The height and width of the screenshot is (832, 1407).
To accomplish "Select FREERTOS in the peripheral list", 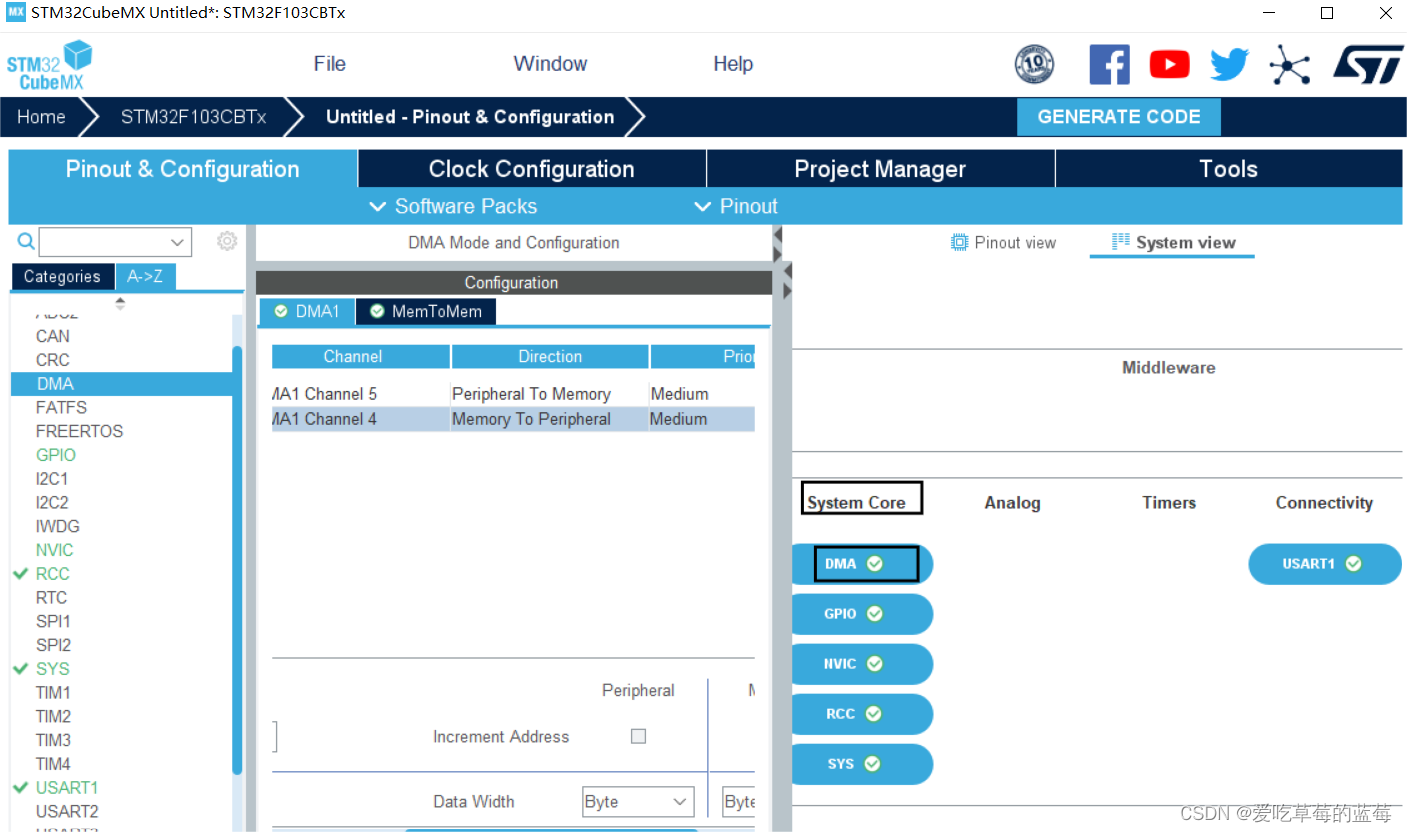I will point(79,432).
